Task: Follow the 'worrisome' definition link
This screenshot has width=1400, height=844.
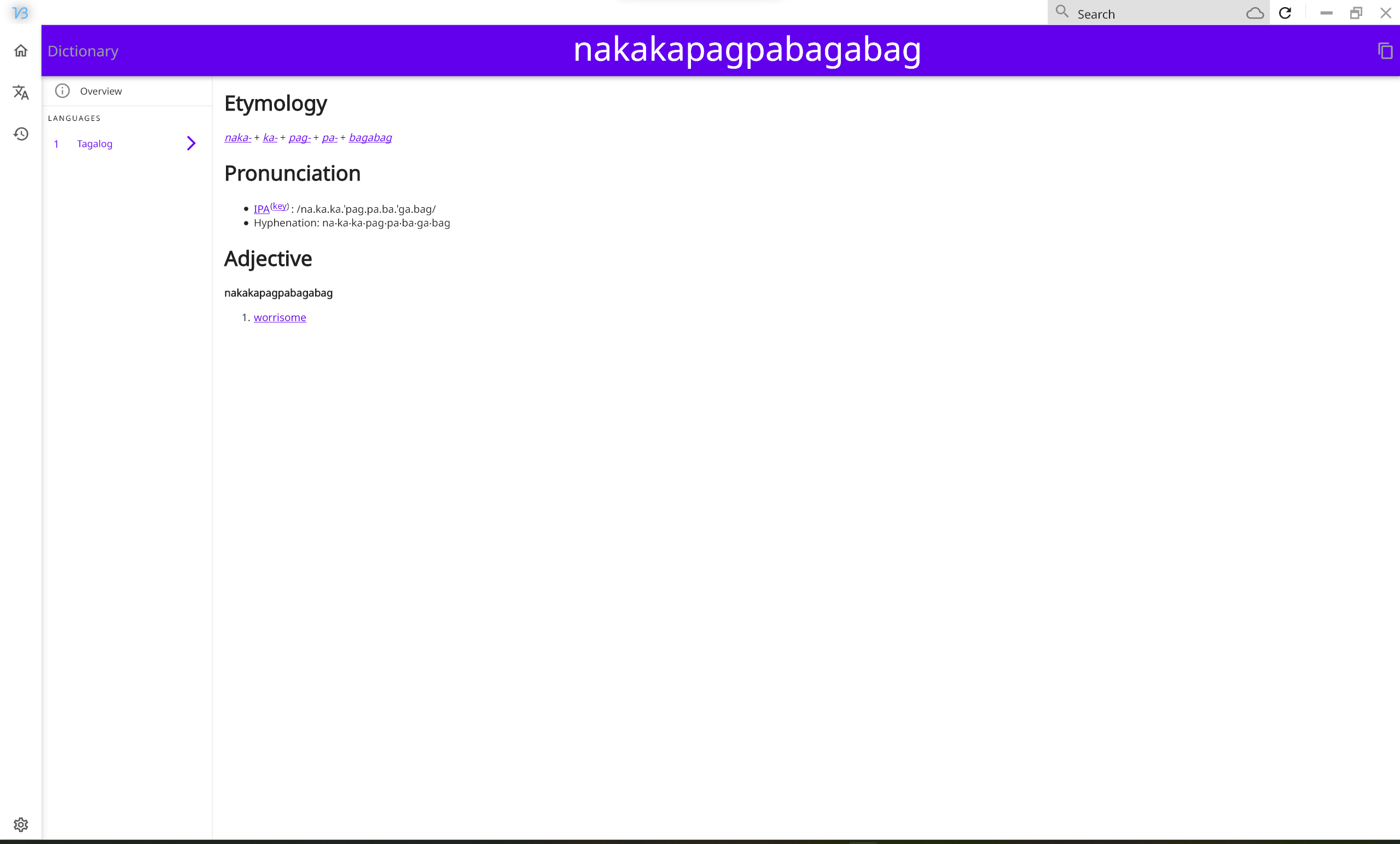Action: [x=280, y=317]
